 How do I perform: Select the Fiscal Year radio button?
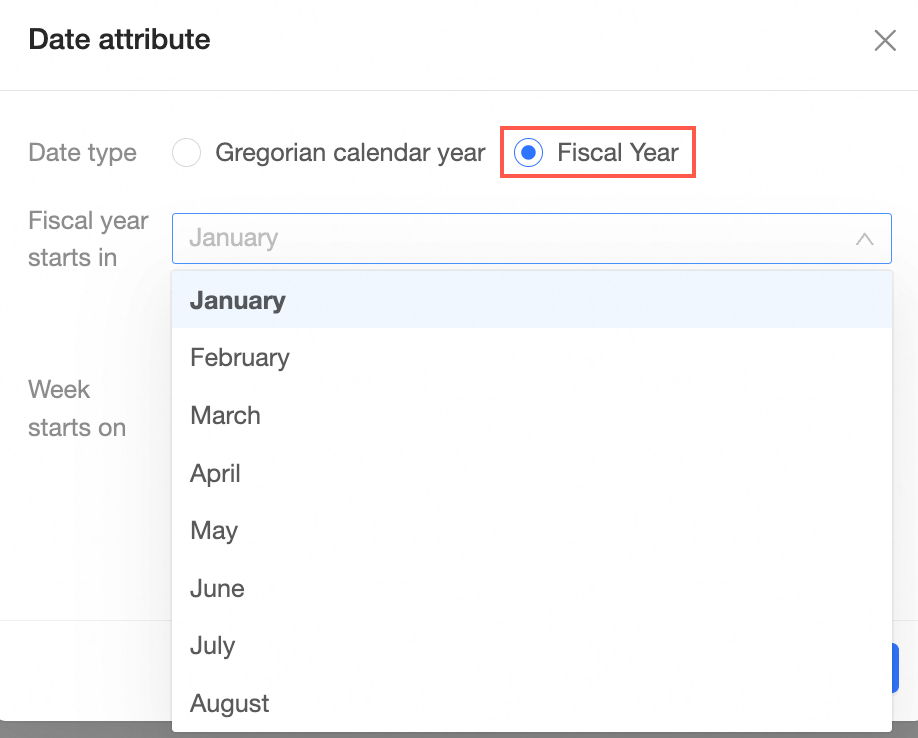[x=528, y=153]
